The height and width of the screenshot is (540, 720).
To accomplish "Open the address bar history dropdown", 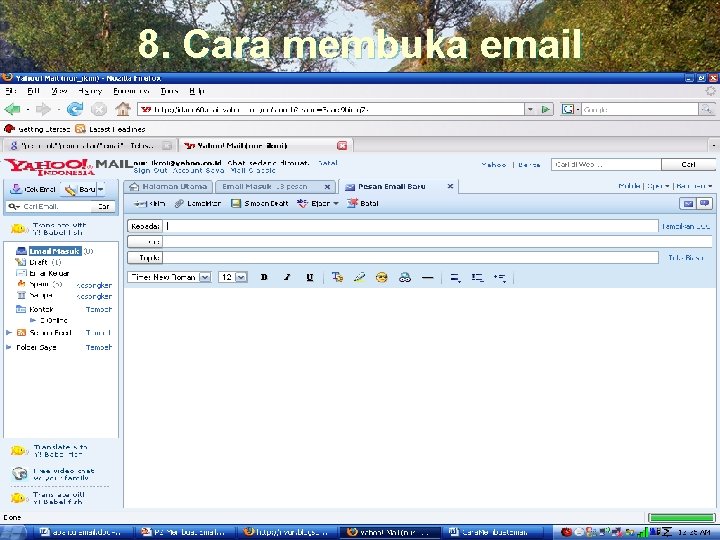I will coord(531,109).
